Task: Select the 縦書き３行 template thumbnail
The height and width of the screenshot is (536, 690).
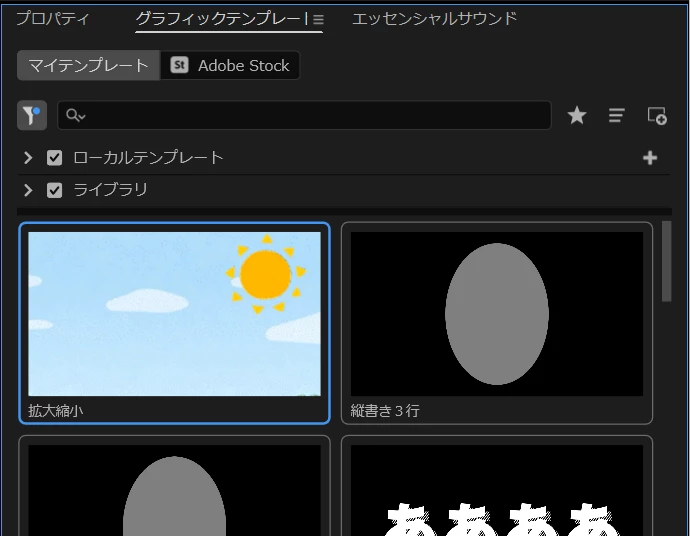Action: tap(497, 314)
